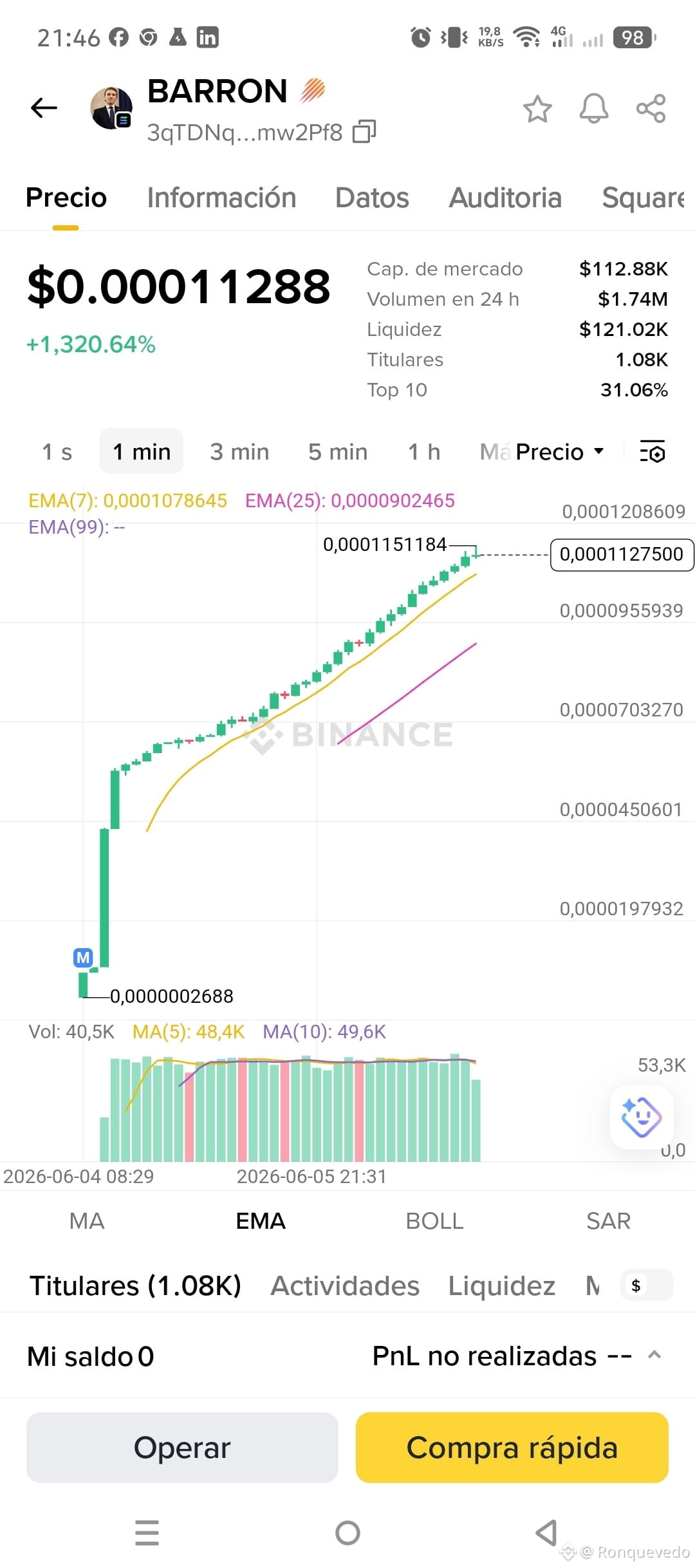
Task: Enable the SAR indicator
Action: point(608,1221)
